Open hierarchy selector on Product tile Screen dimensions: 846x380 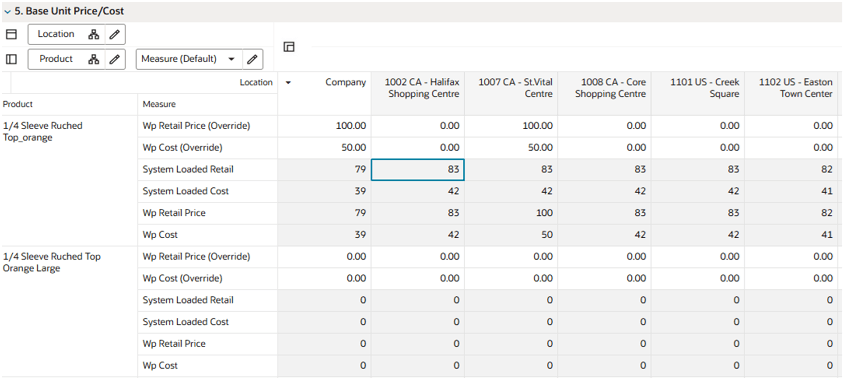click(x=93, y=59)
